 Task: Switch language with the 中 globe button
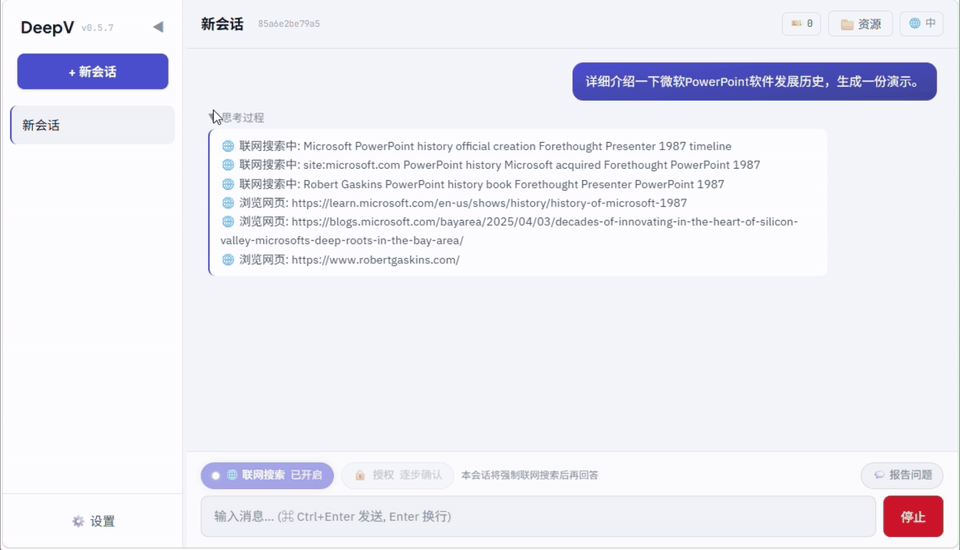tap(921, 24)
